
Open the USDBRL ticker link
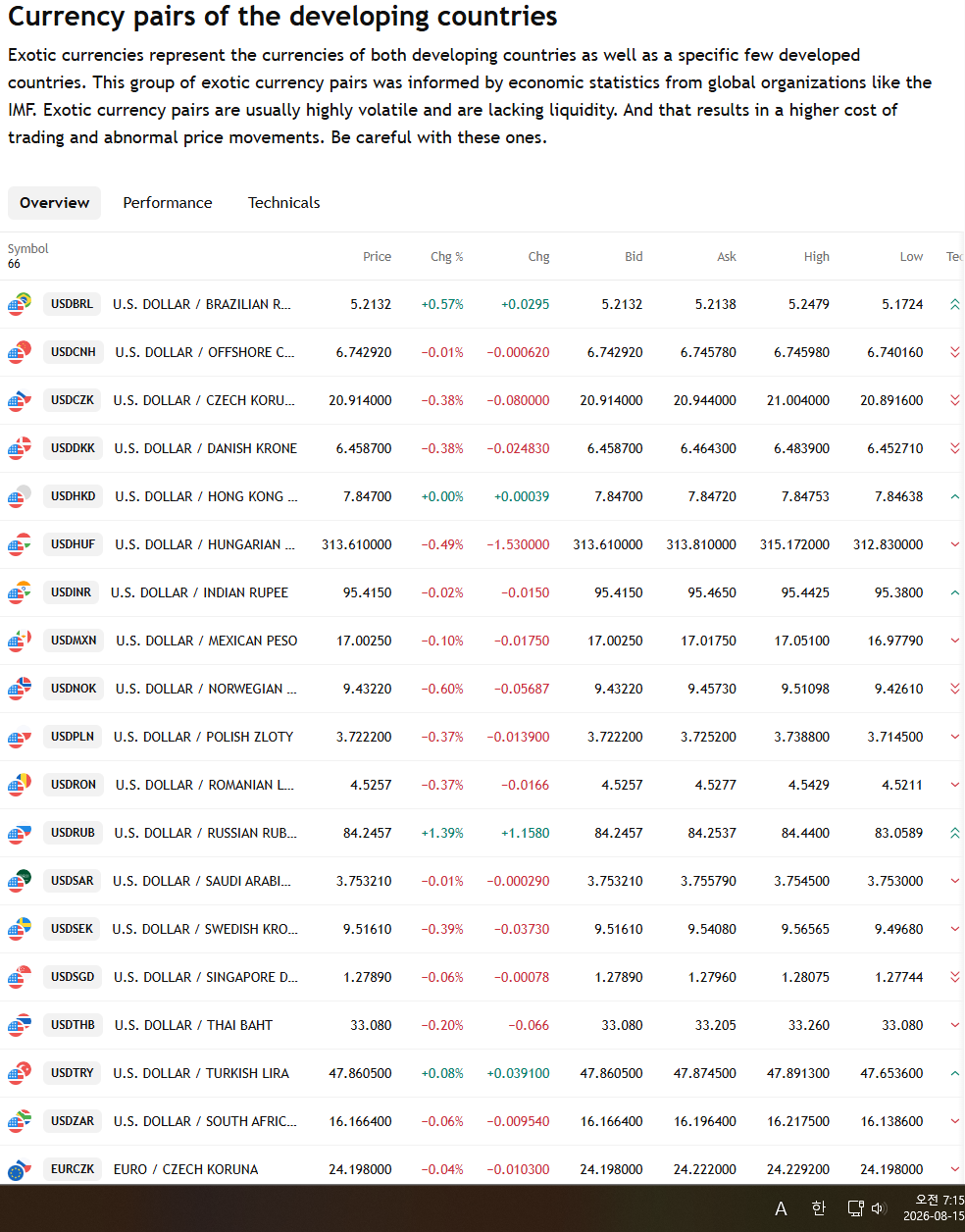click(72, 304)
